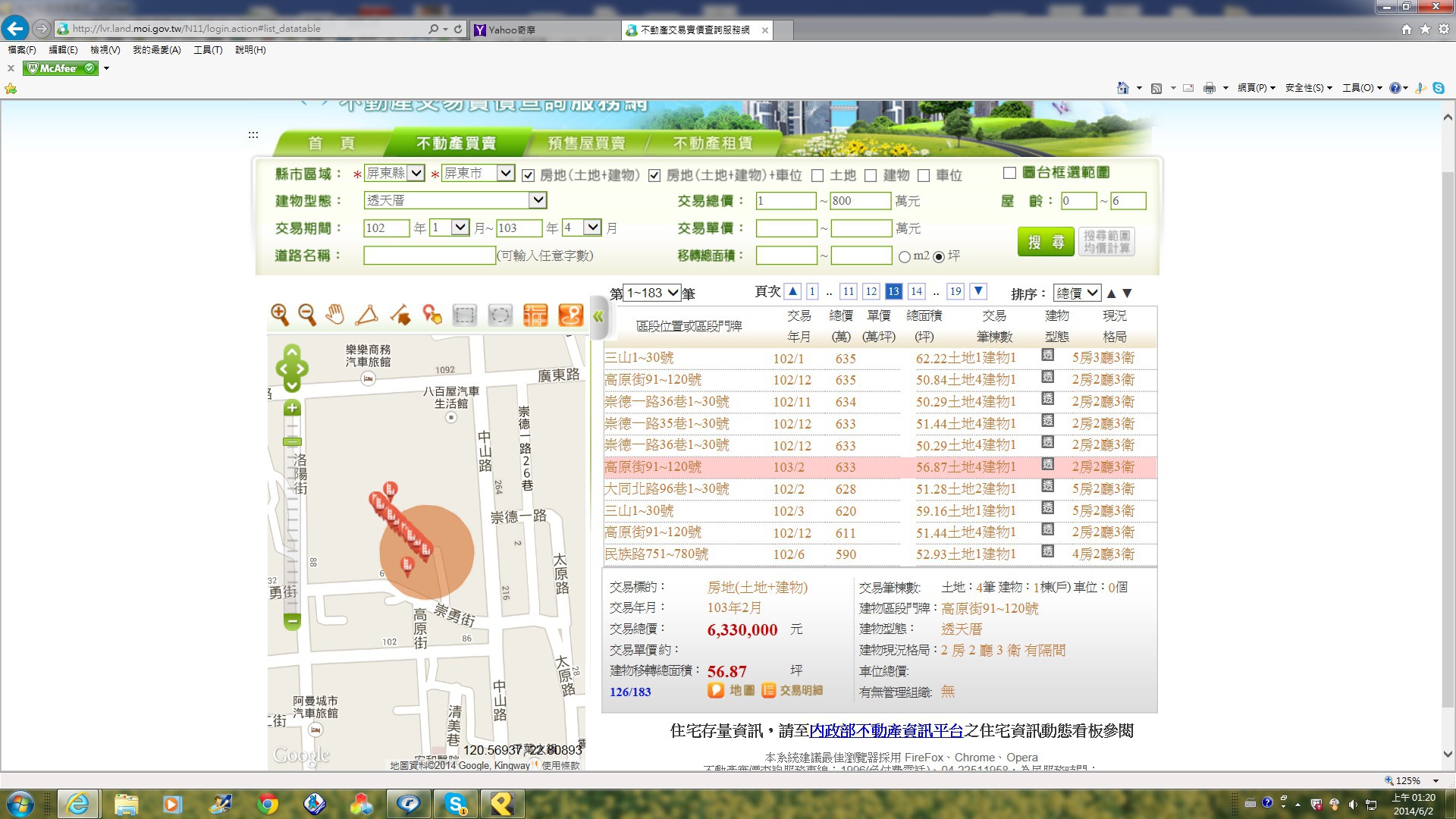Screen dimensions: 1456x819
Task: Click the green 搜尋 search button
Action: [x=1046, y=242]
